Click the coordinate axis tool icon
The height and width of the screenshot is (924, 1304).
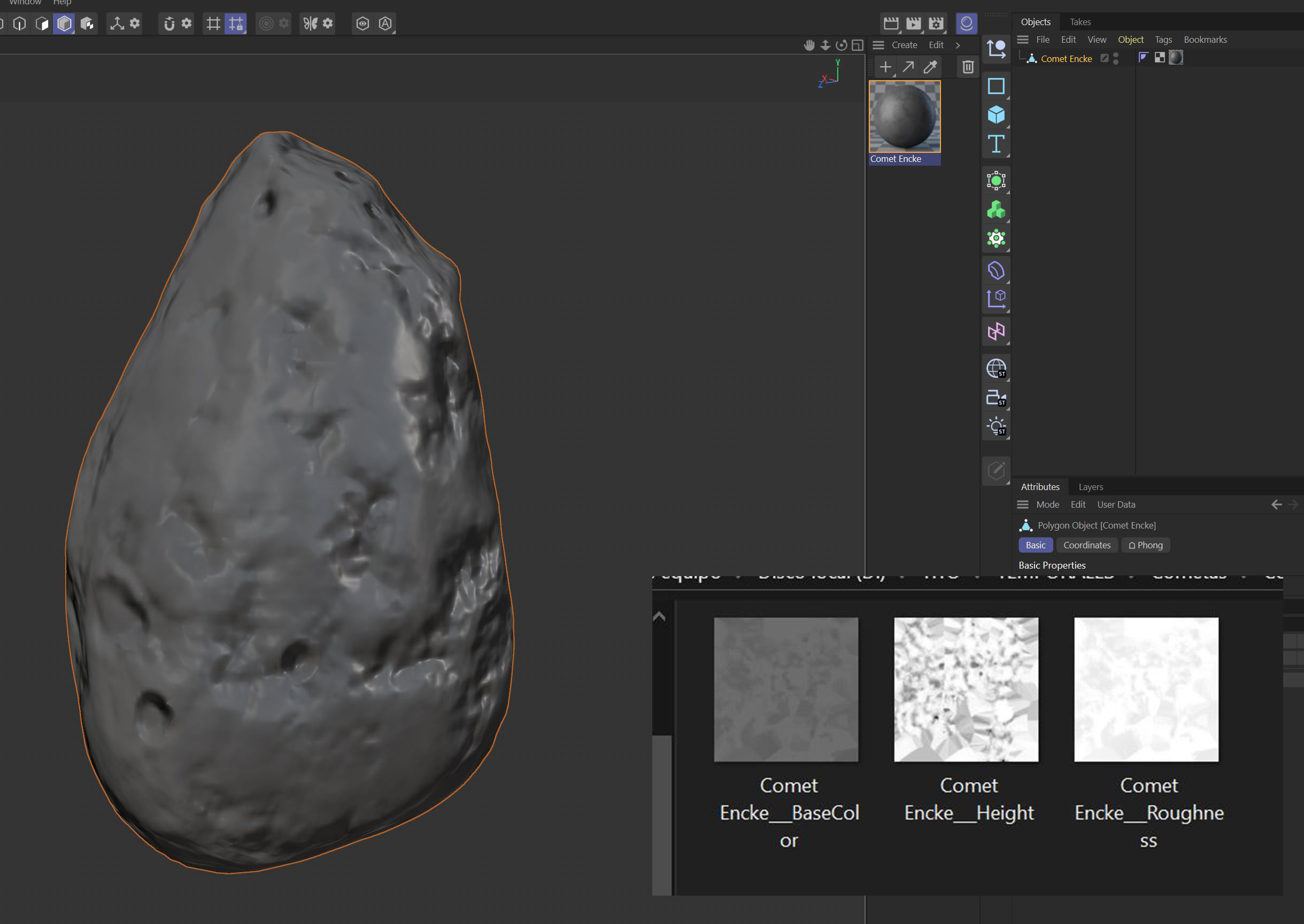(117, 24)
